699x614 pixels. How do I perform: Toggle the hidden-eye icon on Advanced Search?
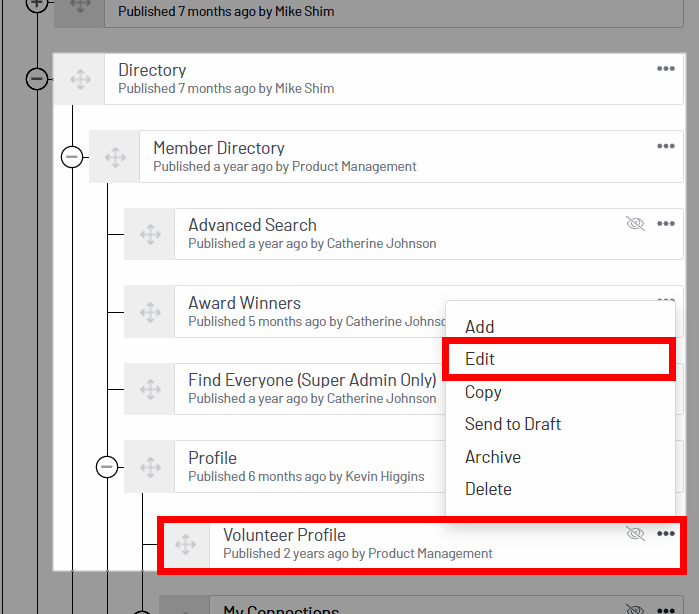click(635, 223)
